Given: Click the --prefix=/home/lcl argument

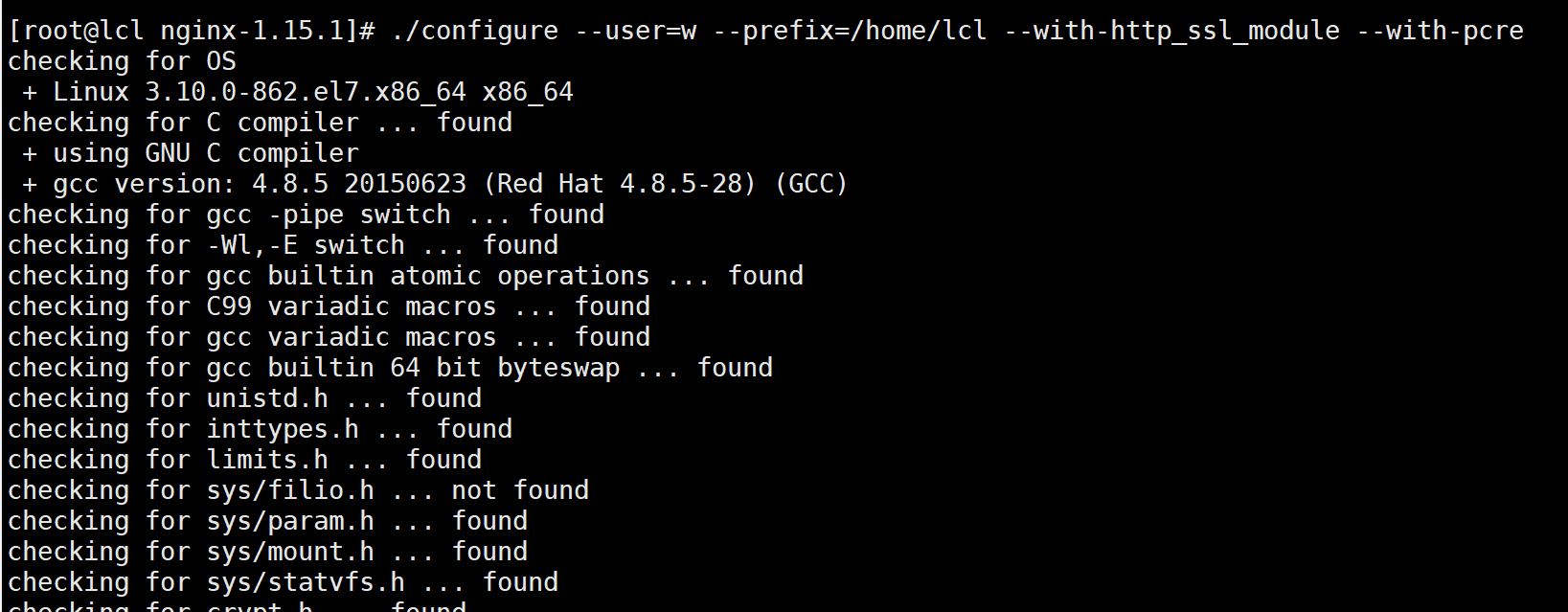Looking at the screenshot, I should point(851,32).
